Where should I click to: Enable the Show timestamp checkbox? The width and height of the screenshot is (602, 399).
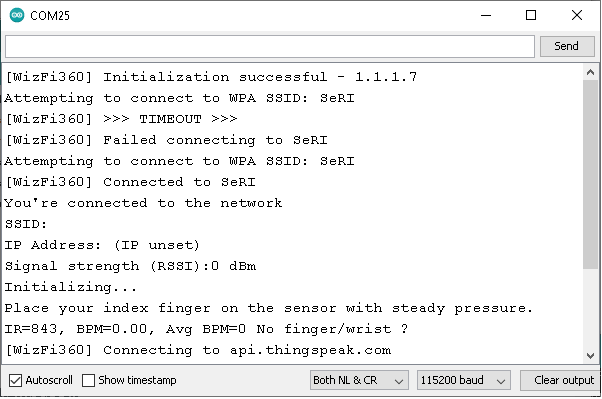88,381
